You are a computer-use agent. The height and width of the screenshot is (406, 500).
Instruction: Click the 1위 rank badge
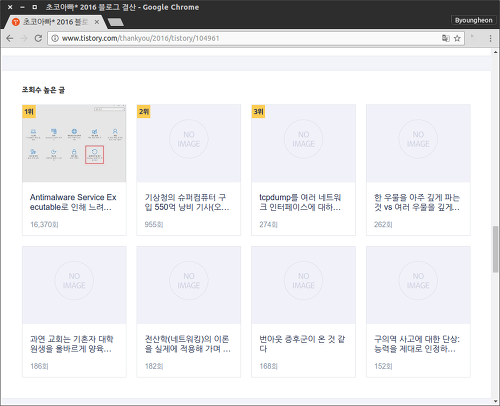(29, 111)
